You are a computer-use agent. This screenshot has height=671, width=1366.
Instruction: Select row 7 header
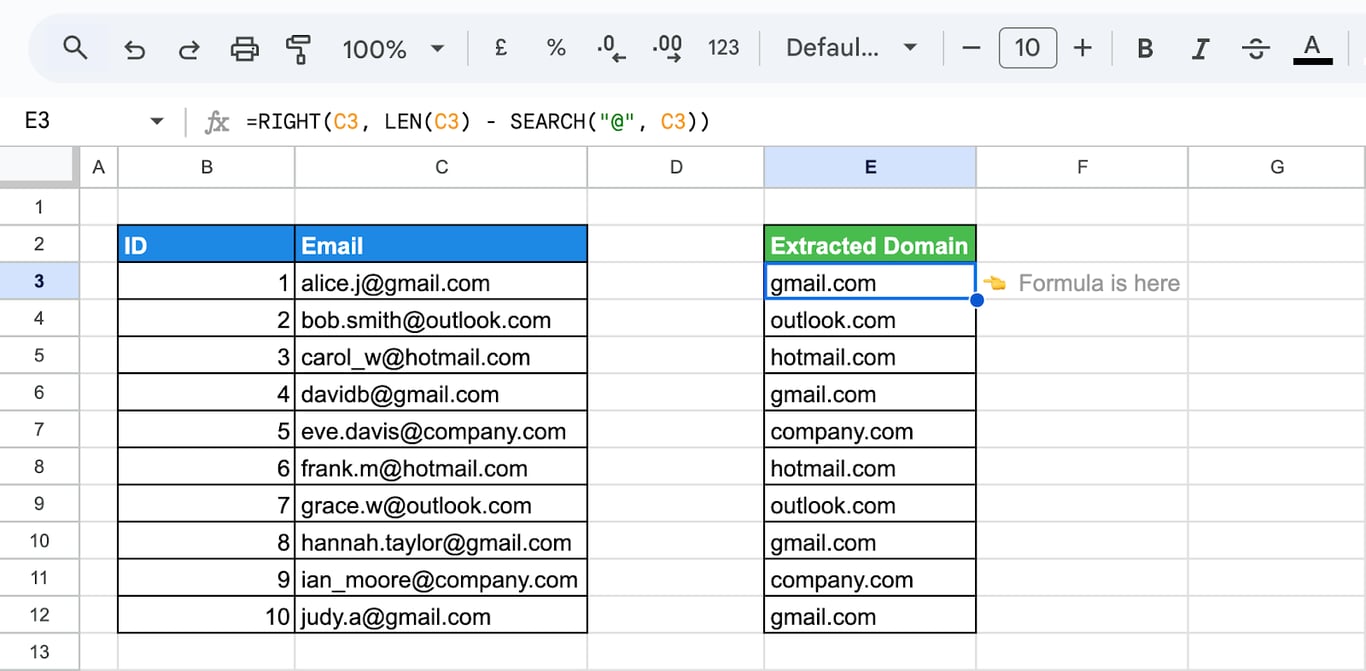tap(39, 430)
